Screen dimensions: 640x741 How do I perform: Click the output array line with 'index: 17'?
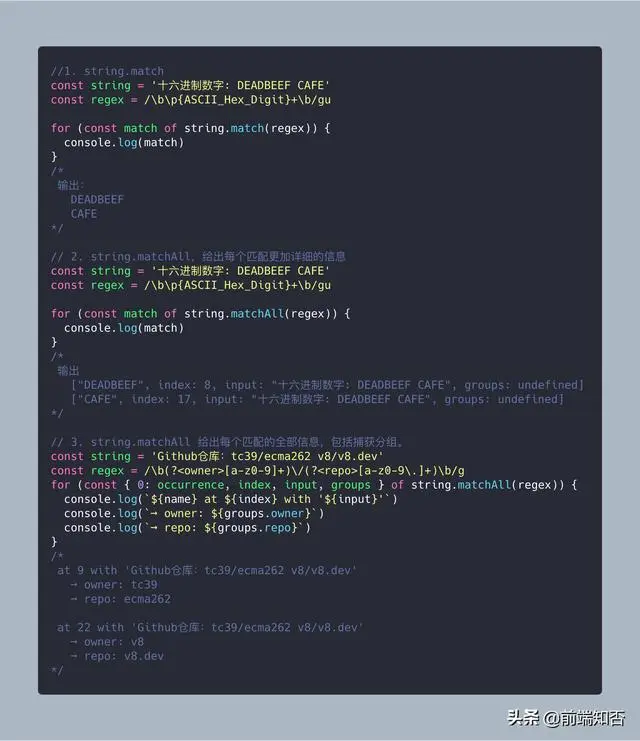[318, 399]
